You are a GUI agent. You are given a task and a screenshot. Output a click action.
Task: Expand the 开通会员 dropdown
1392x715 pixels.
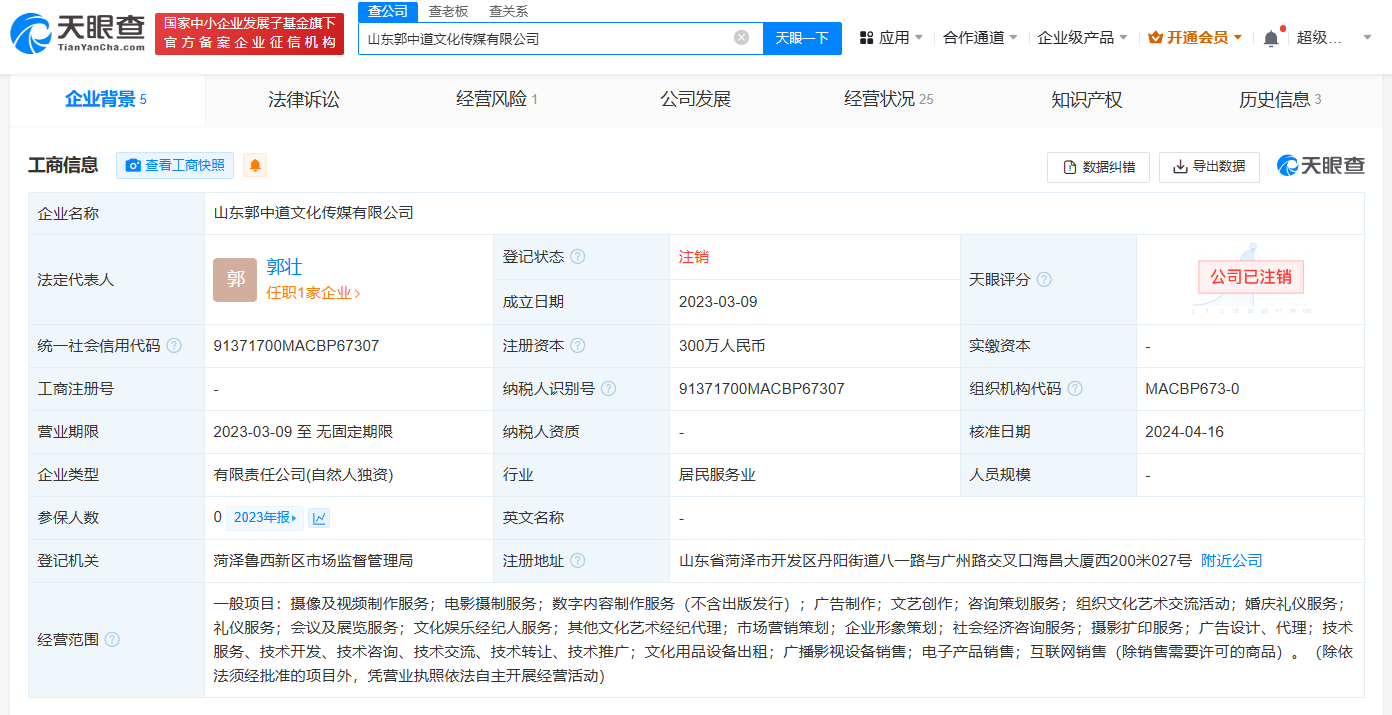click(x=1195, y=36)
